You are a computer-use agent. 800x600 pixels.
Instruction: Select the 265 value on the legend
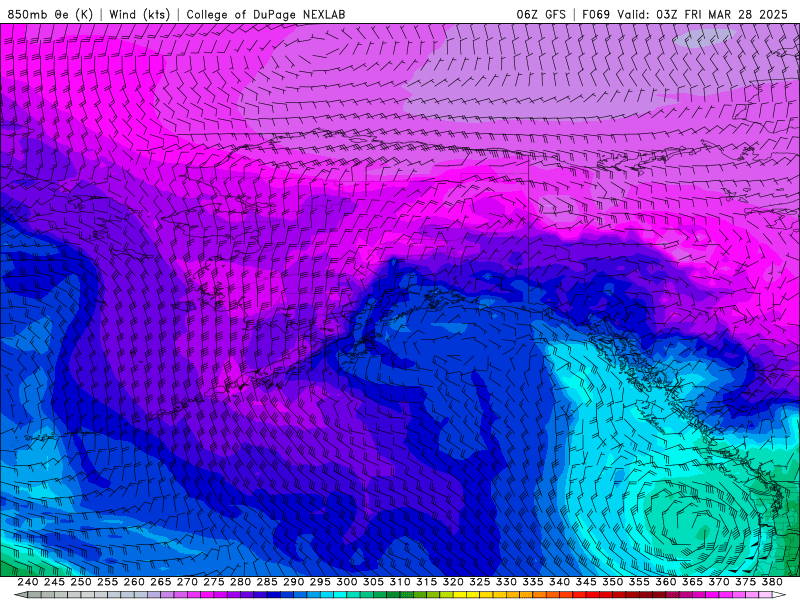160,582
